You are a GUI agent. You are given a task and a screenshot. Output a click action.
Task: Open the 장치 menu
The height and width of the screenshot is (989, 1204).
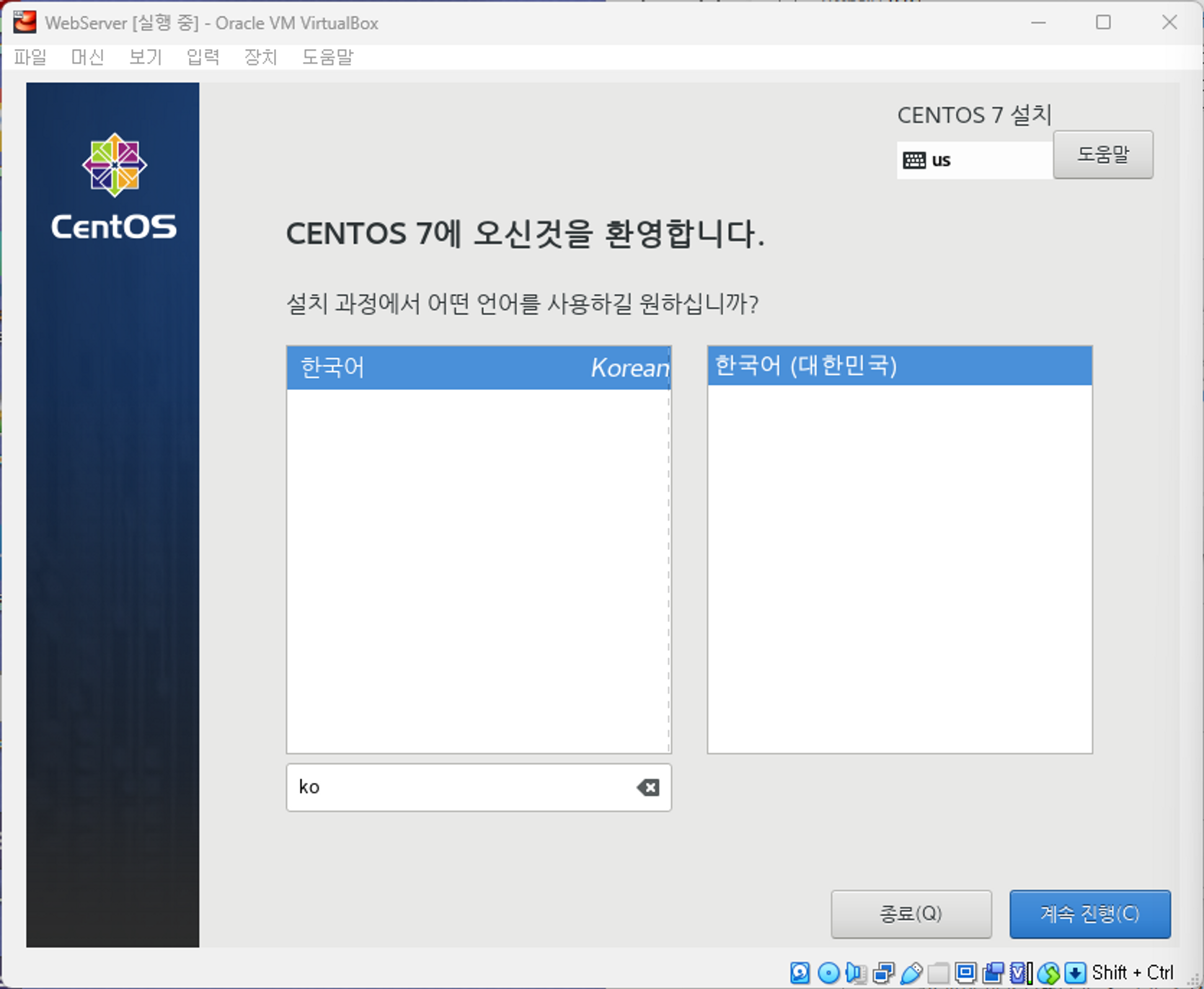[261, 57]
